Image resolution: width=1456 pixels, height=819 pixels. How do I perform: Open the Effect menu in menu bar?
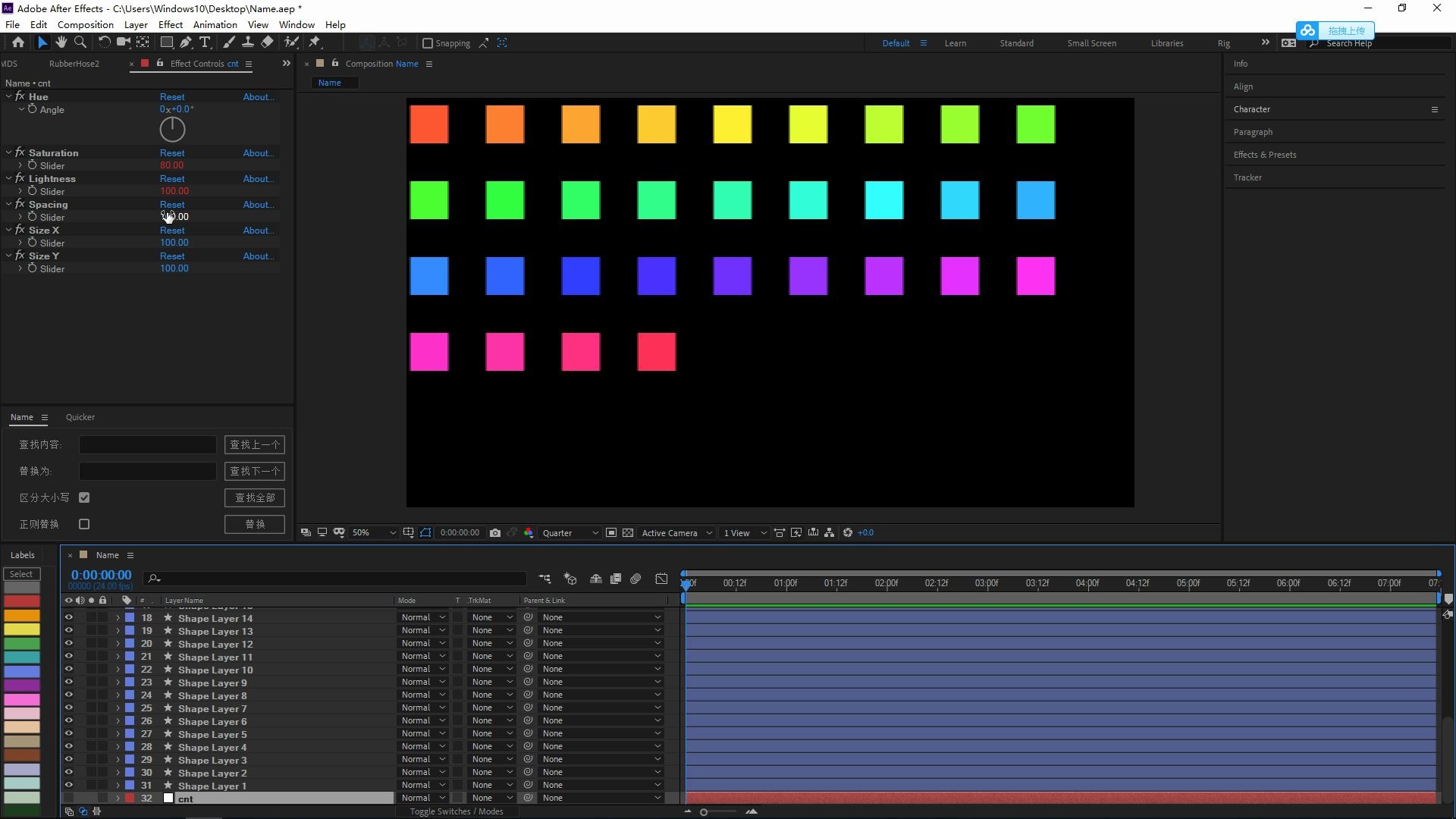coord(170,24)
